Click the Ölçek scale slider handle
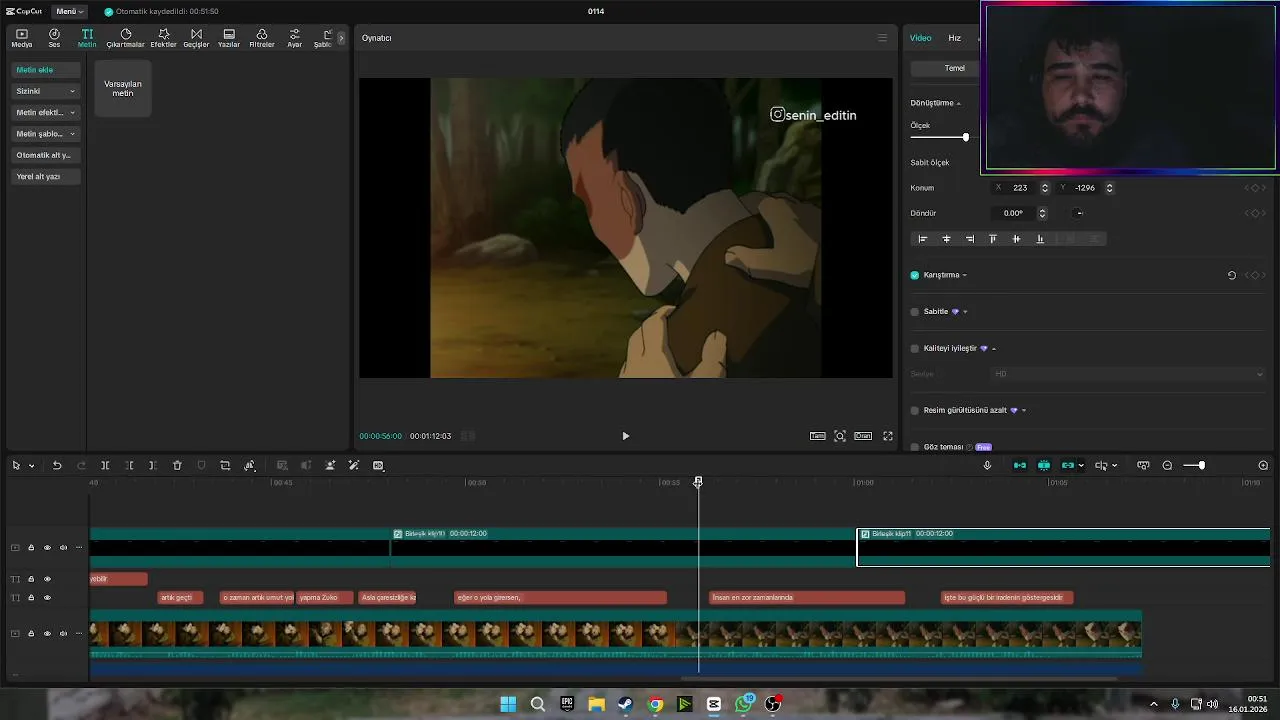The image size is (1280, 720). coord(965,137)
